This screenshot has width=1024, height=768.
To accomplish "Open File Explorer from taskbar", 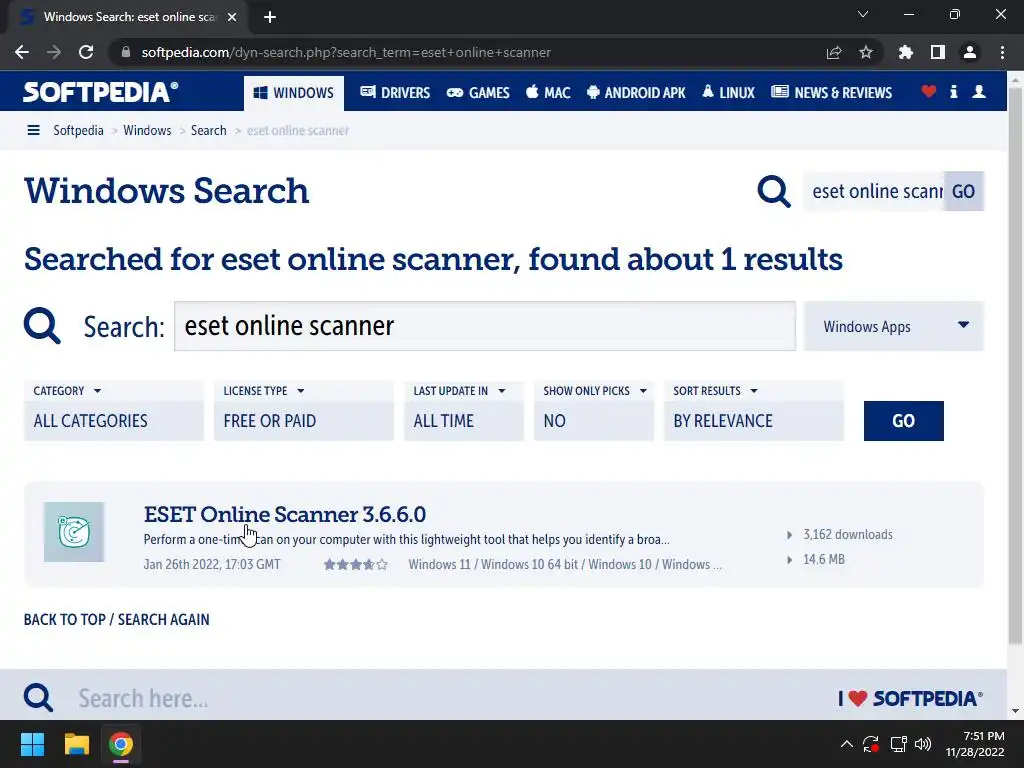I will [76, 744].
